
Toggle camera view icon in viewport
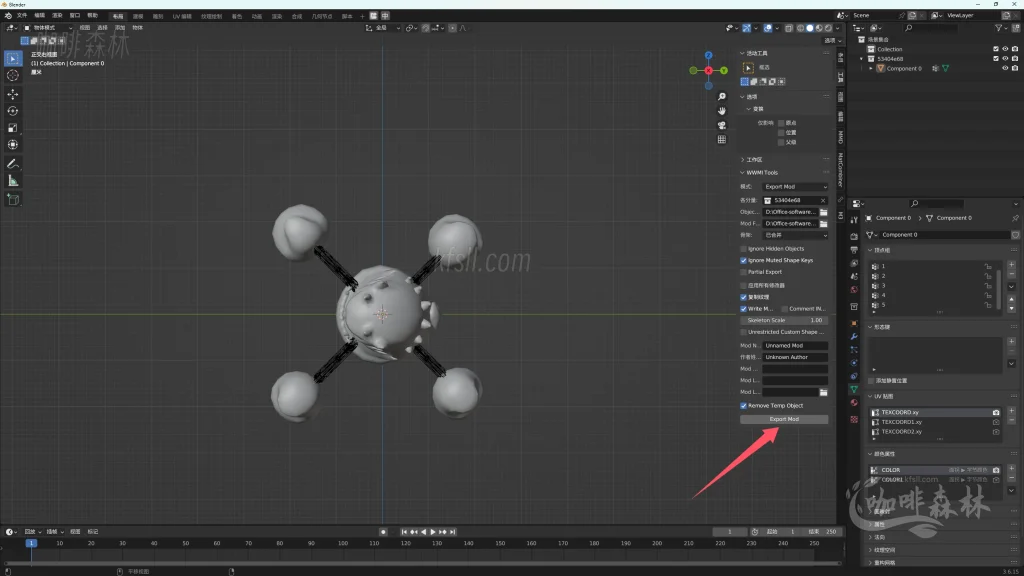[x=722, y=125]
